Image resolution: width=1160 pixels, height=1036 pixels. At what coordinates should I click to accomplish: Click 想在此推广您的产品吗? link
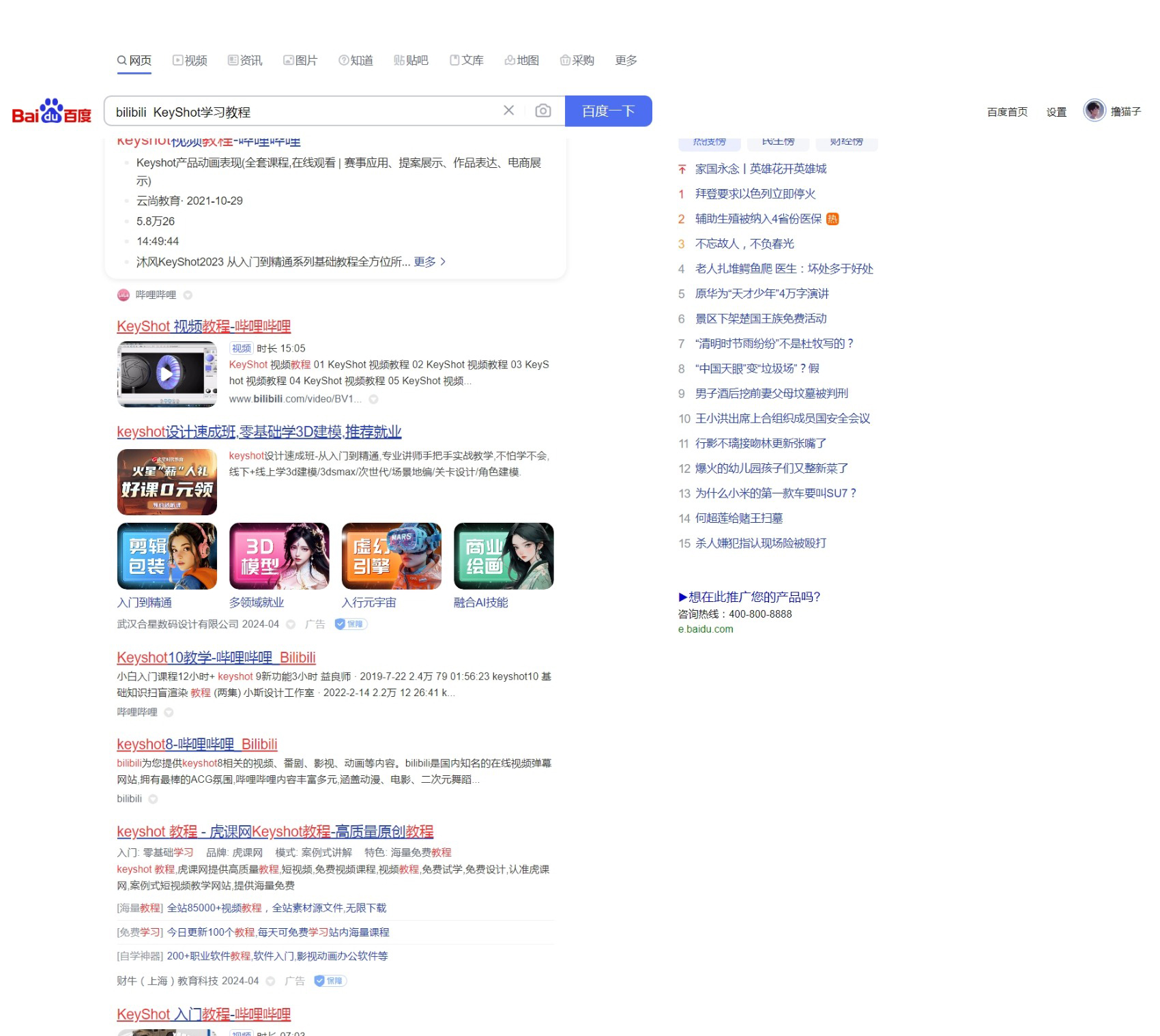coord(749,597)
